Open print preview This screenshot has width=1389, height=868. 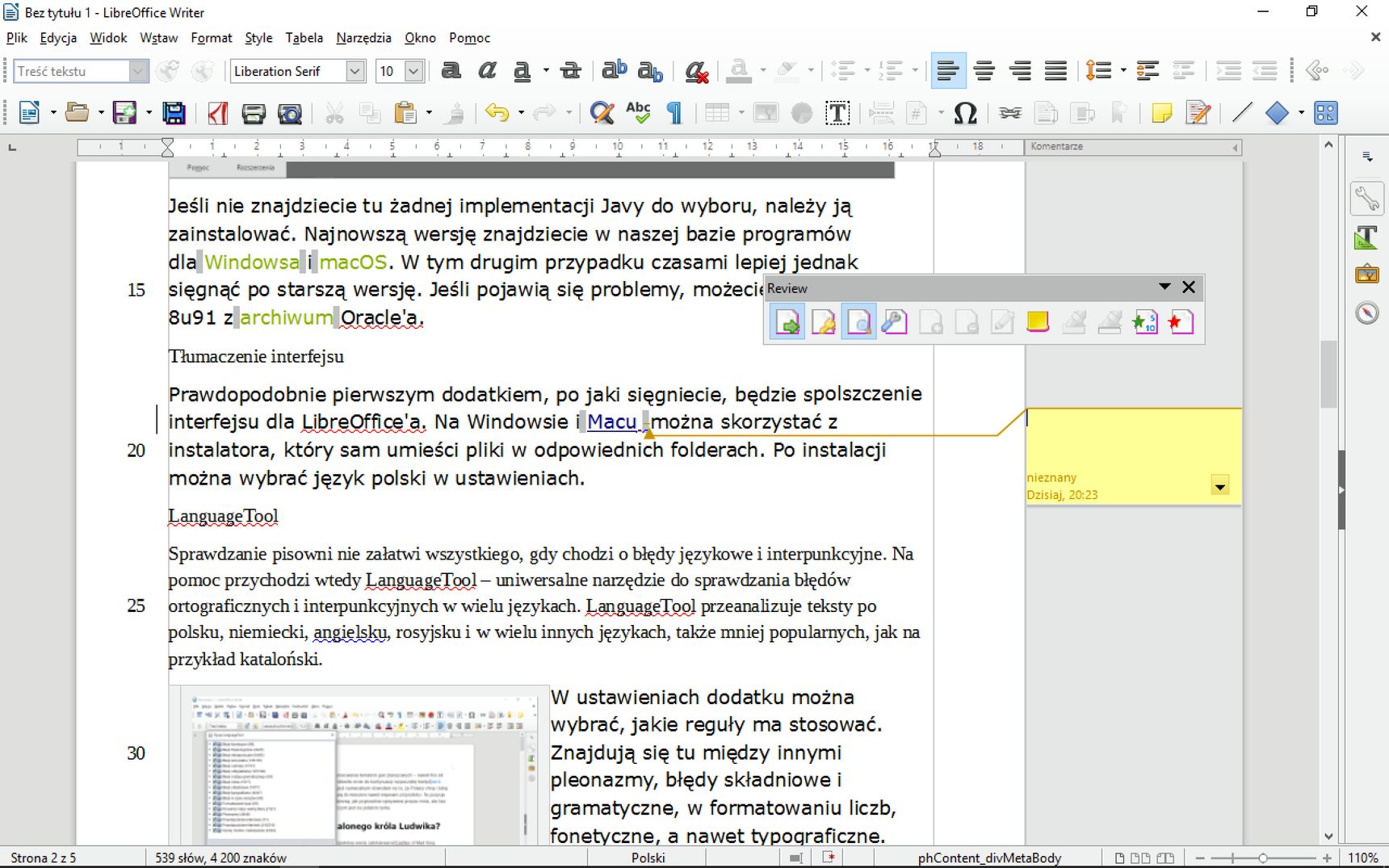pyautogui.click(x=289, y=113)
